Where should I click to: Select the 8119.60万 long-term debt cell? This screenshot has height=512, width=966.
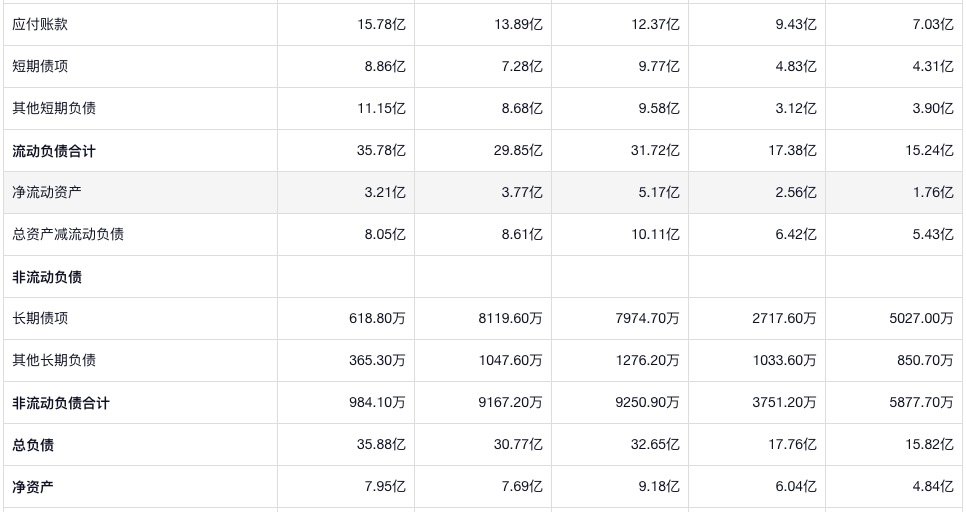510,318
